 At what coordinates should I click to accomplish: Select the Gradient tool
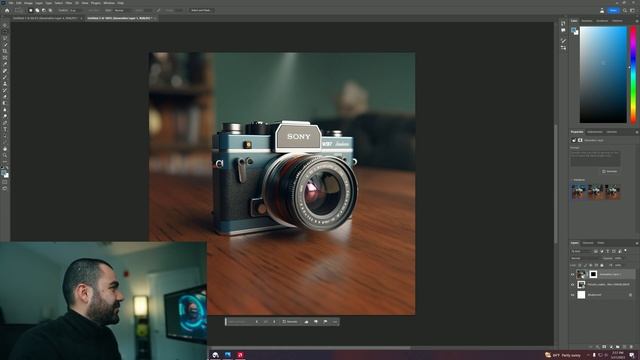coord(5,104)
